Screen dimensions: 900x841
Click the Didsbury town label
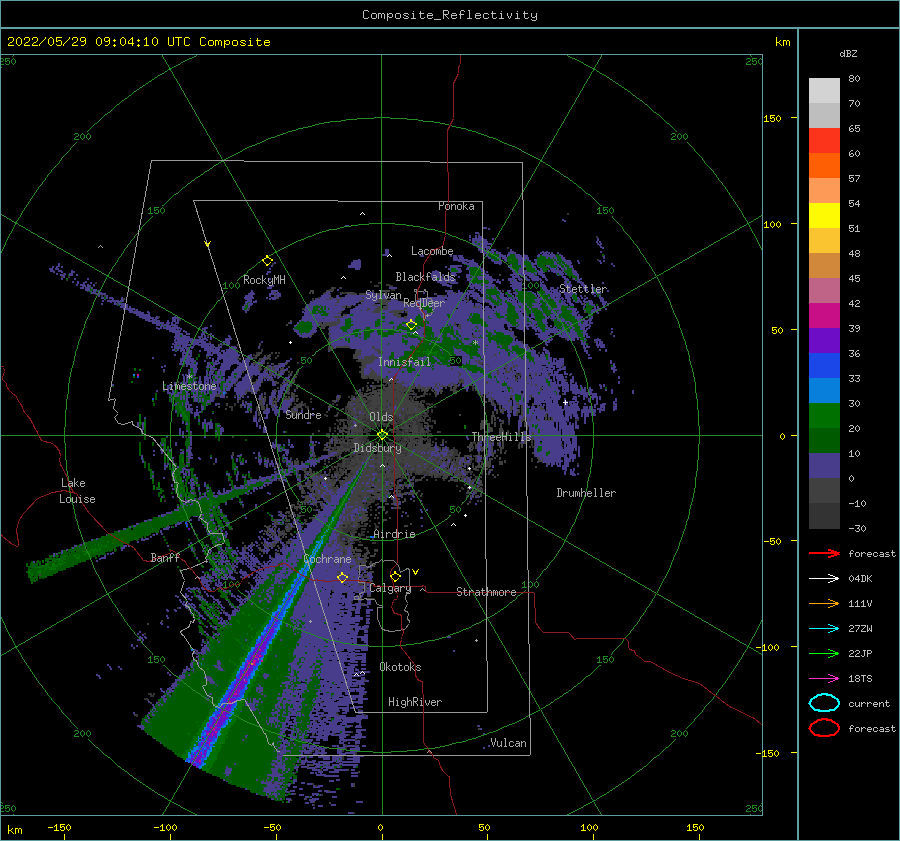(377, 448)
